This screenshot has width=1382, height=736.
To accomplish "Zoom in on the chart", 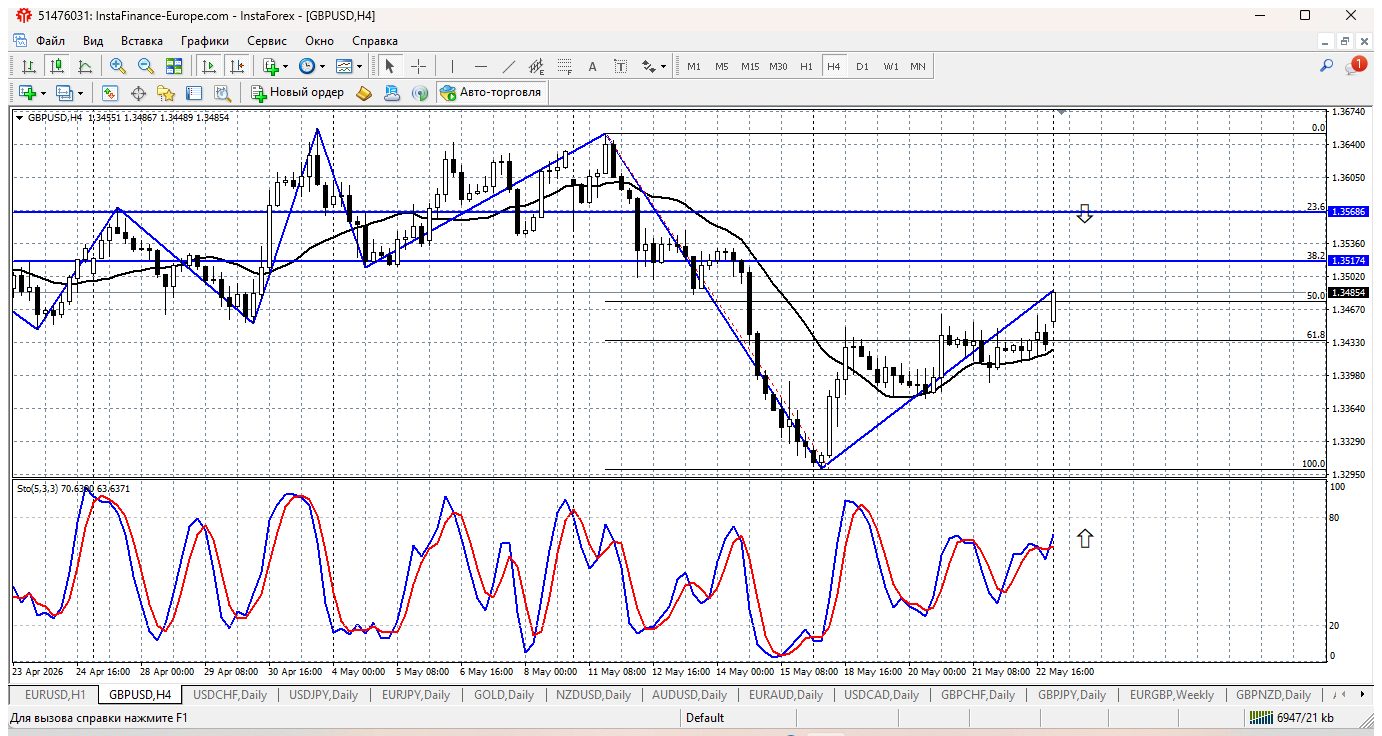I will 118,66.
